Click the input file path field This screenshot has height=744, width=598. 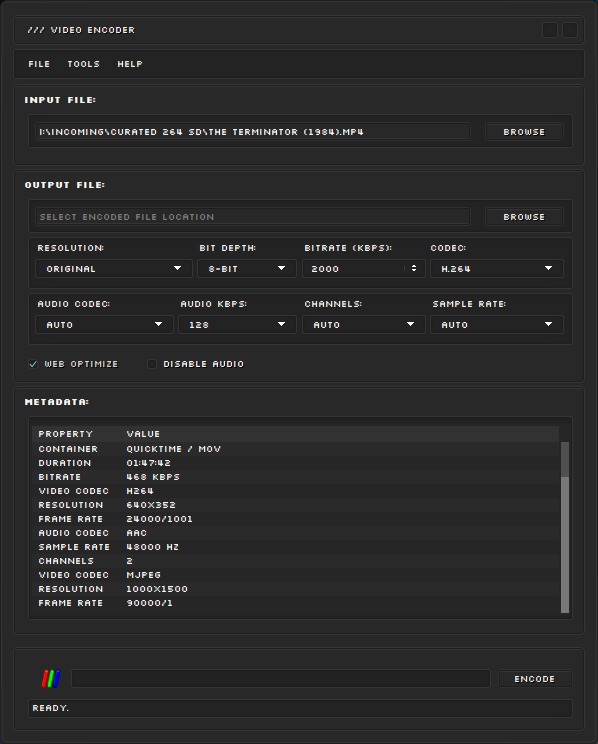tap(253, 132)
